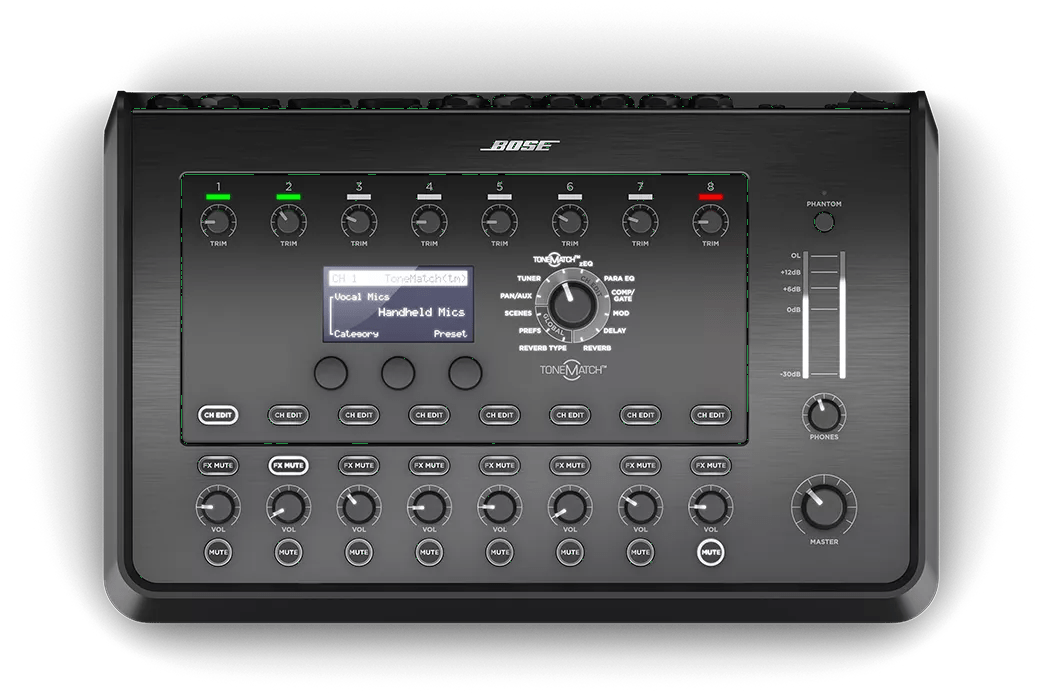Select the Para EQ function
The width and height of the screenshot is (1044, 695).
(618, 278)
